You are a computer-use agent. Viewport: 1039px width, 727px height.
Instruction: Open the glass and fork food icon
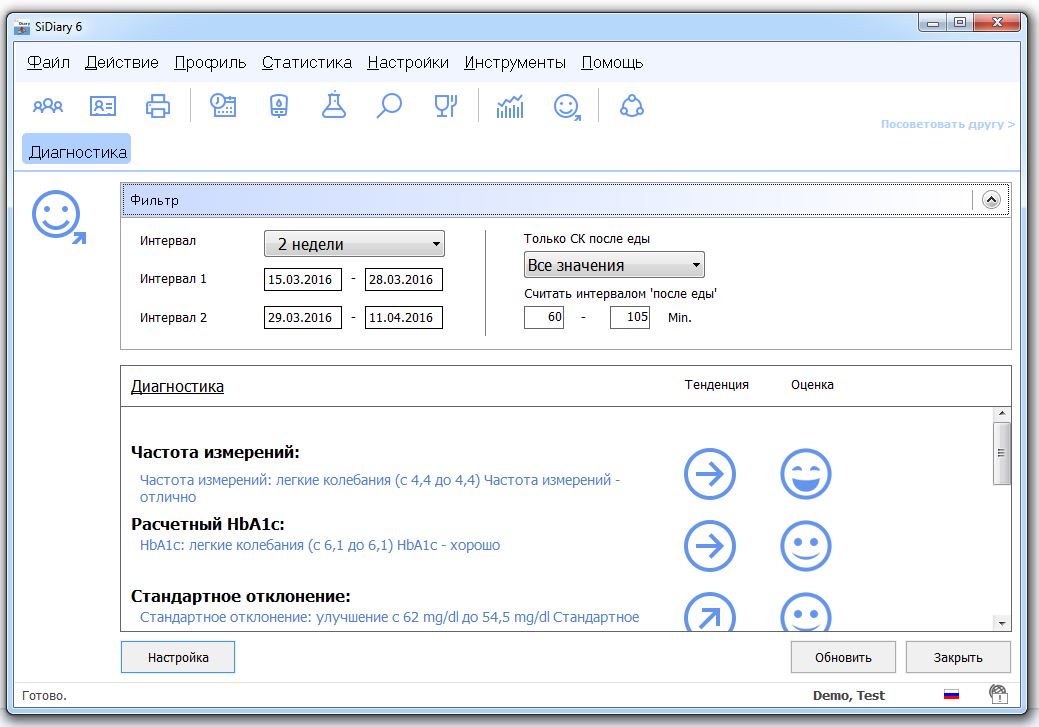[x=445, y=105]
